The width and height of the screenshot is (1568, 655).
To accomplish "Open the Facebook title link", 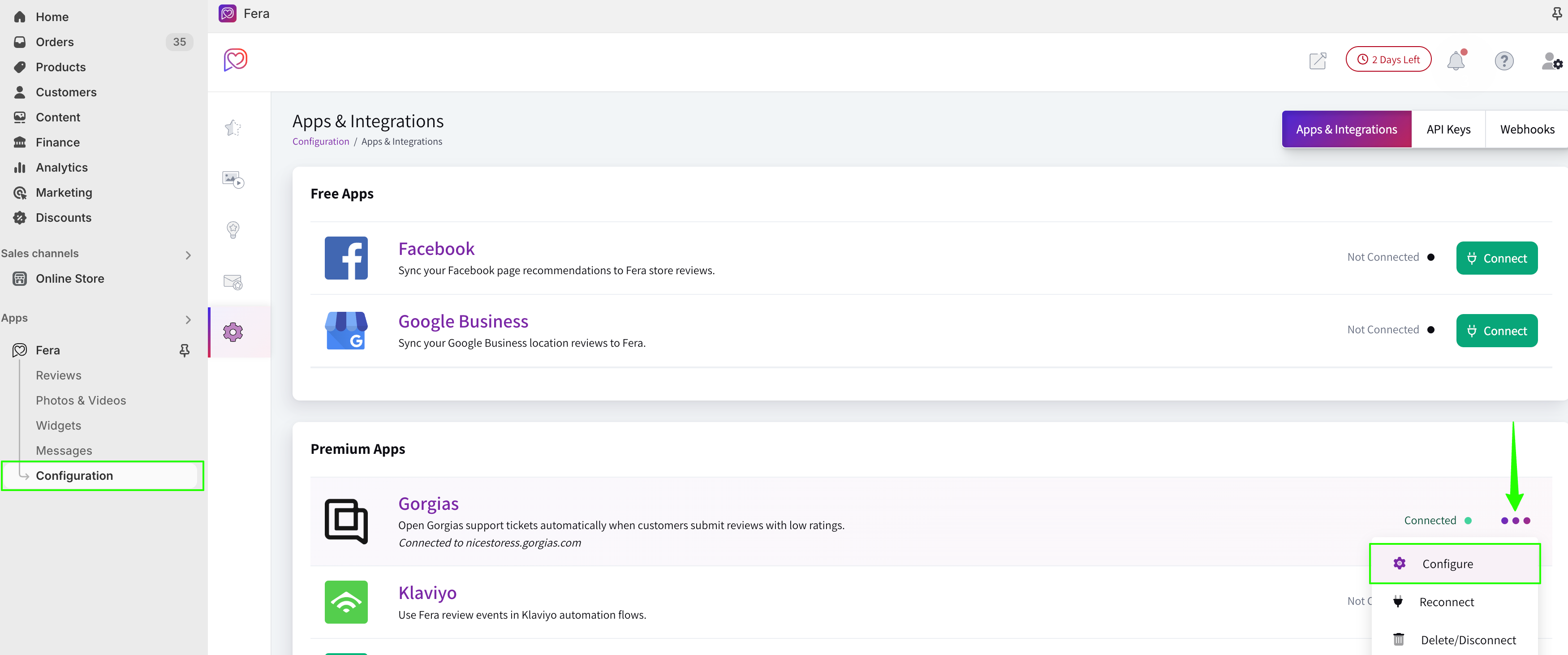I will pos(436,248).
